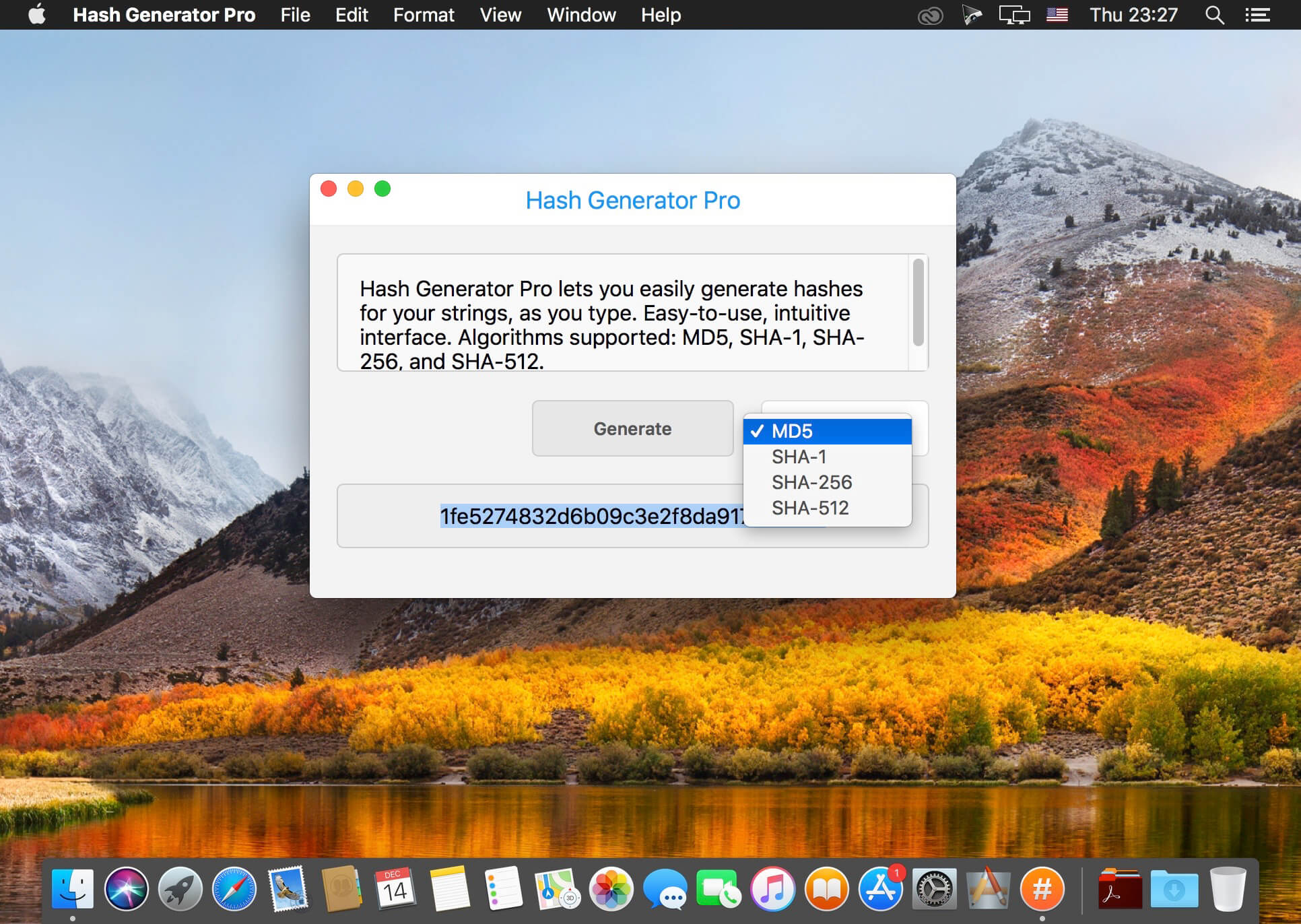Open Calendar icon showing Dec 14
Viewport: 1301px width, 924px height.
tap(395, 889)
